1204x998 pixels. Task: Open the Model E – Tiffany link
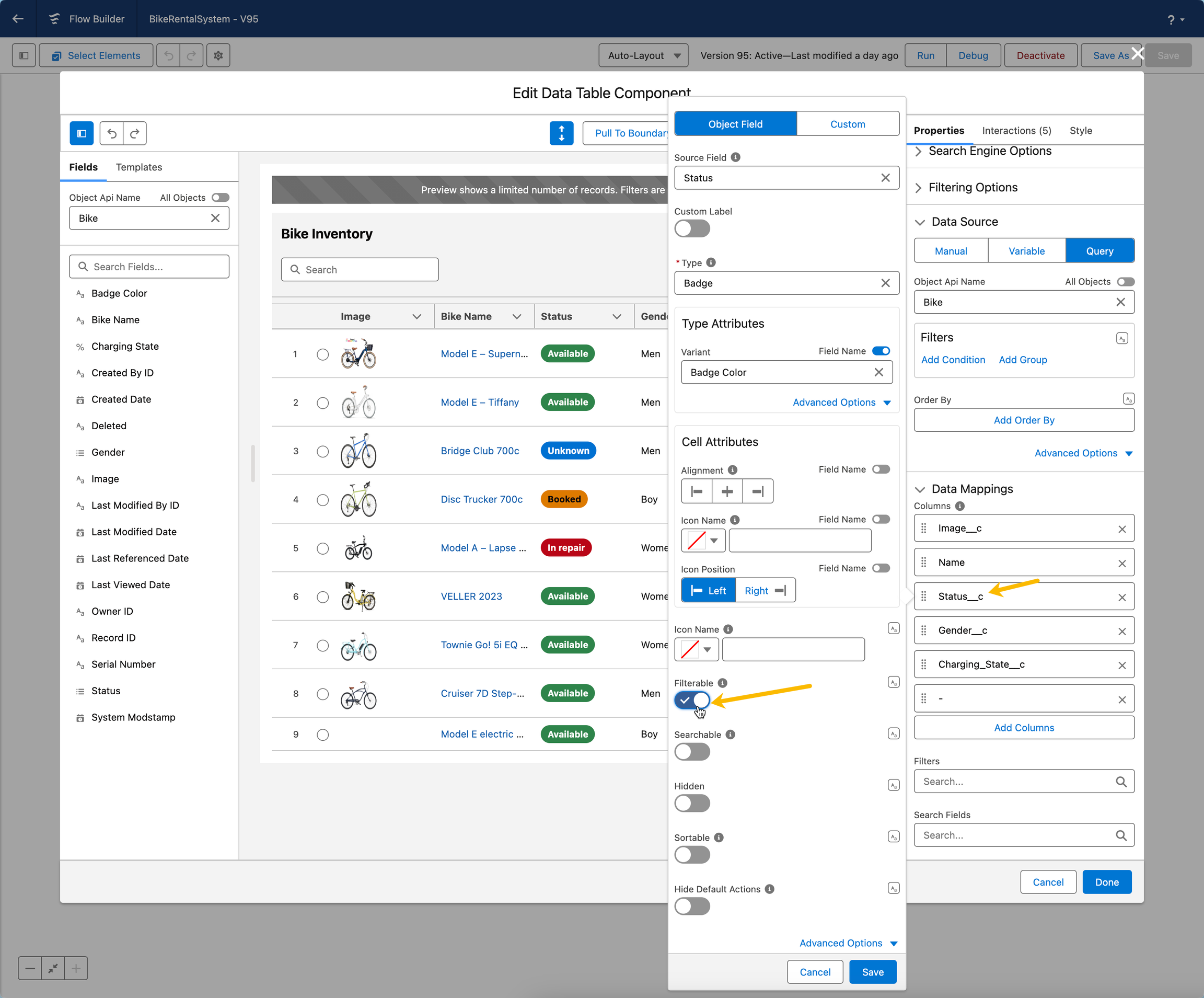tap(479, 403)
